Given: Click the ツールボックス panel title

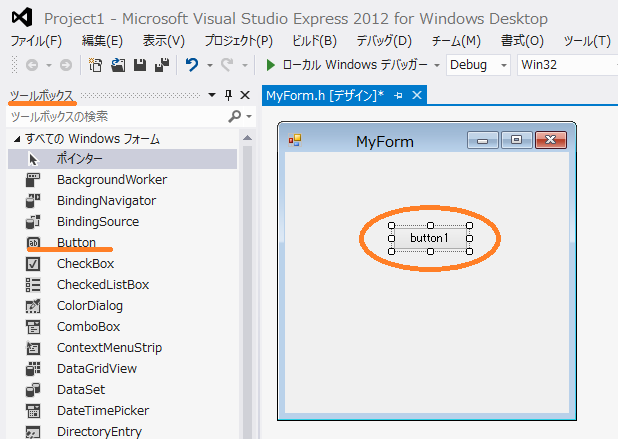Looking at the screenshot, I should (x=41, y=95).
